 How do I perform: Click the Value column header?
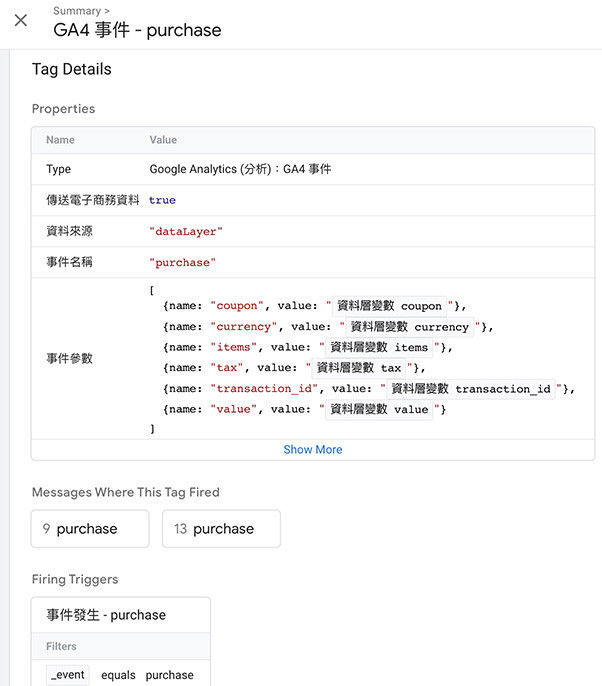[x=163, y=140]
